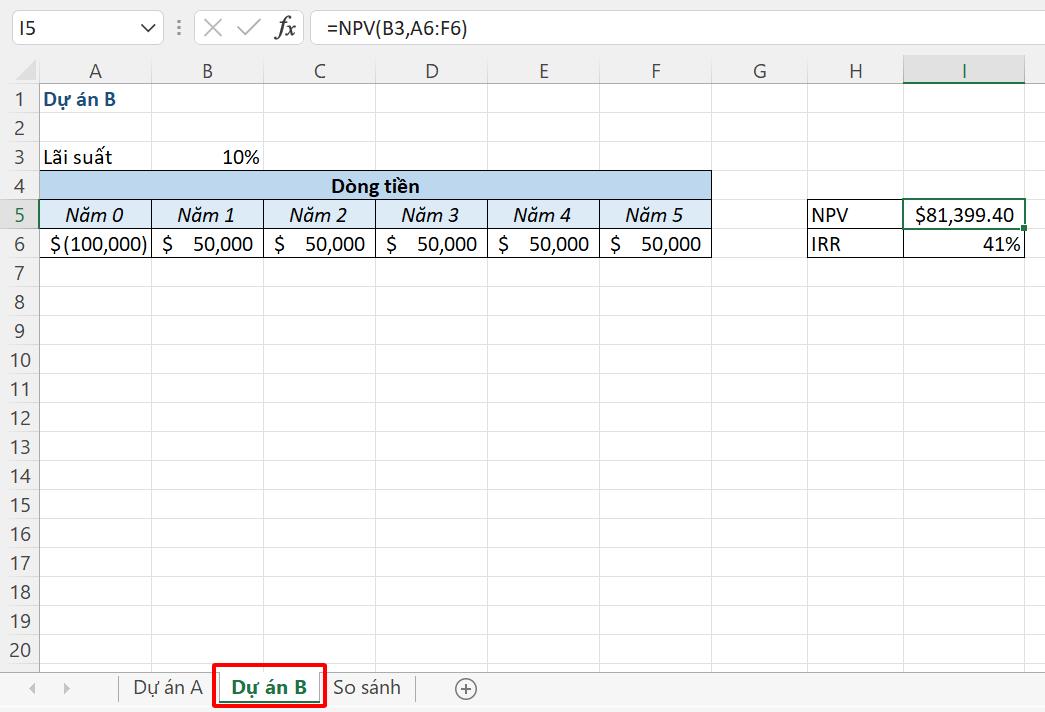Click the $81,399.40 NPV value cell
Image resolution: width=1045 pixels, height=712 pixels.
(964, 215)
